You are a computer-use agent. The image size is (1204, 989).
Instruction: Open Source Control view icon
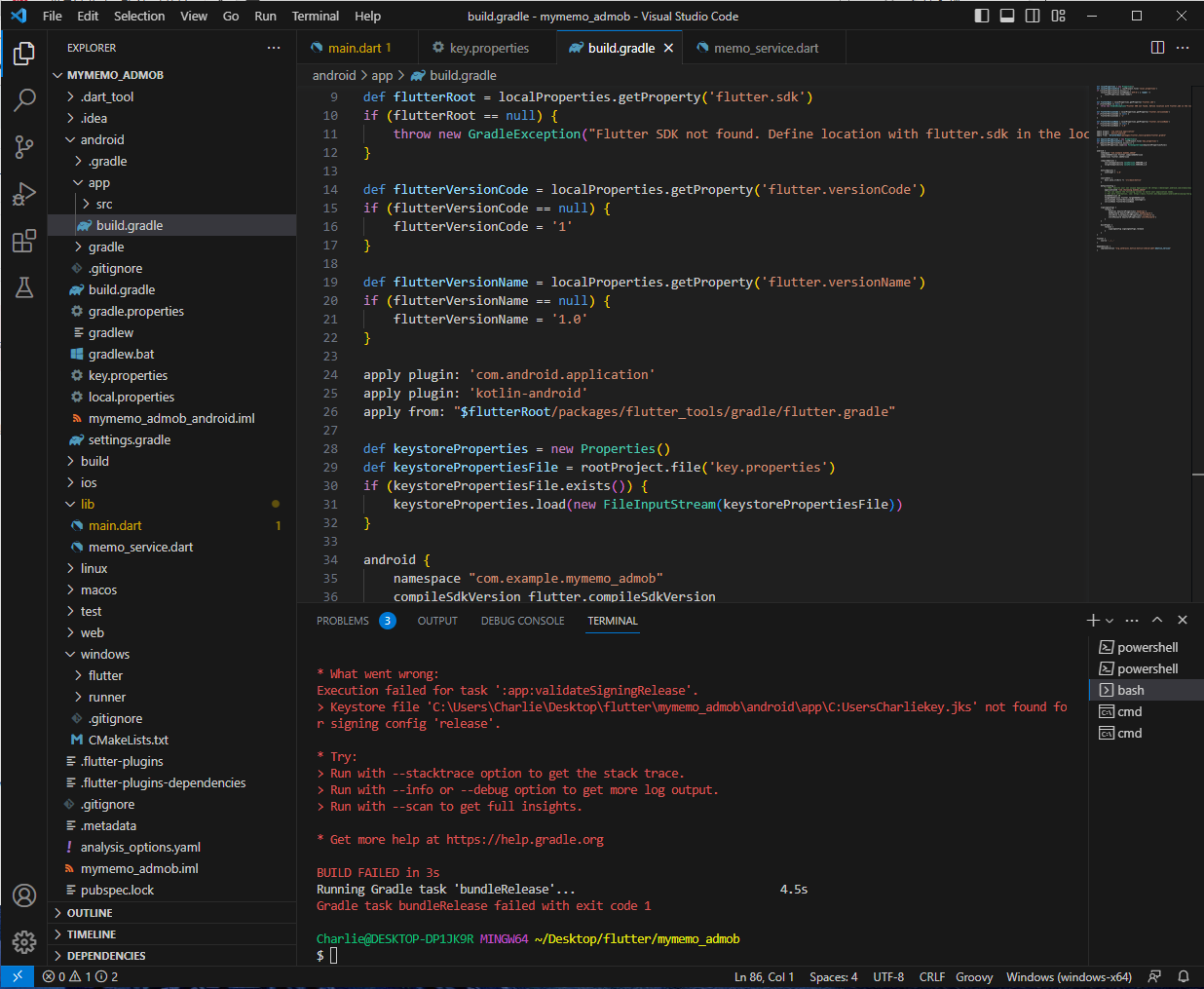pos(24,146)
